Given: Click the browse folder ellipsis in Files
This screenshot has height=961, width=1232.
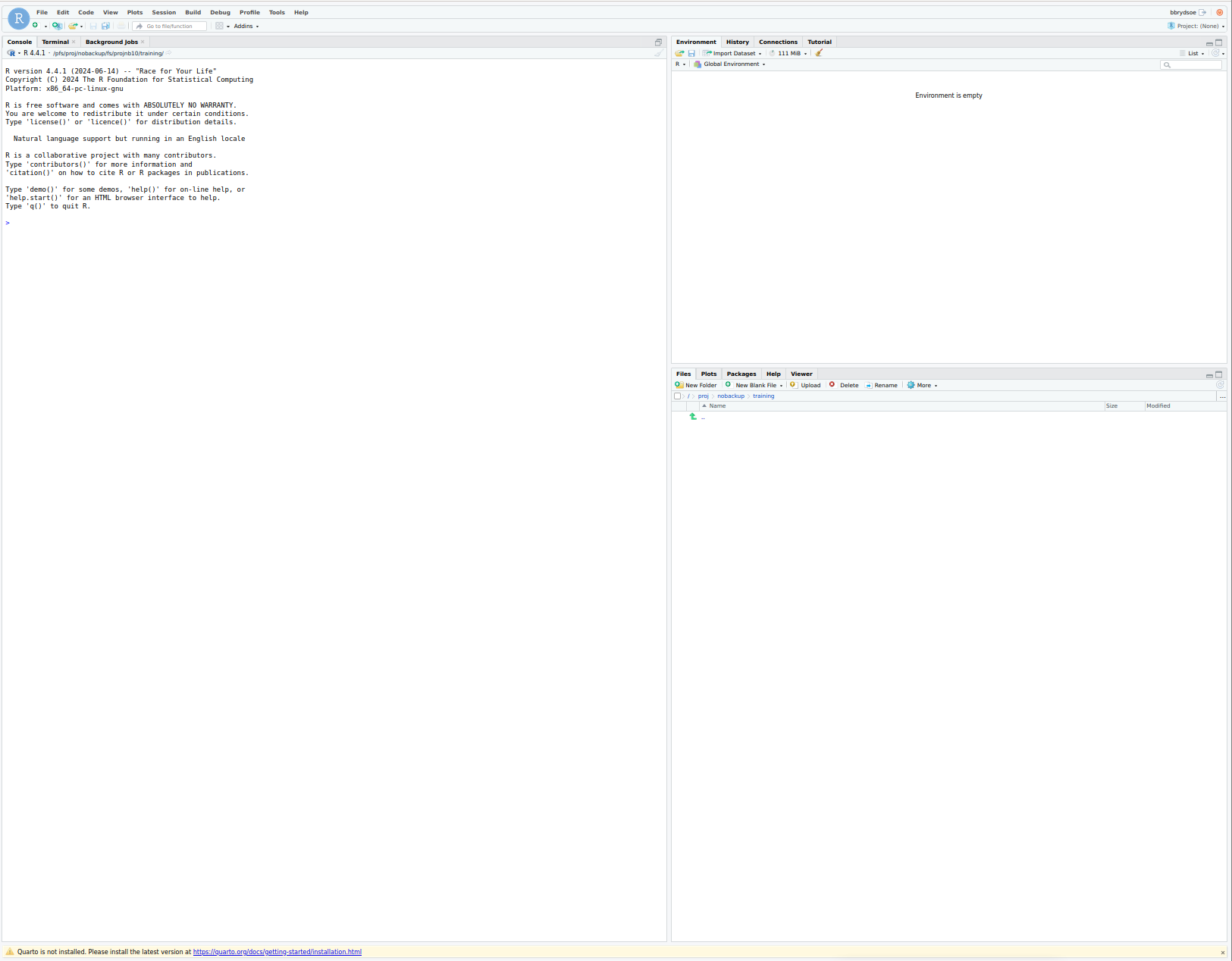Looking at the screenshot, I should pyautogui.click(x=1222, y=396).
